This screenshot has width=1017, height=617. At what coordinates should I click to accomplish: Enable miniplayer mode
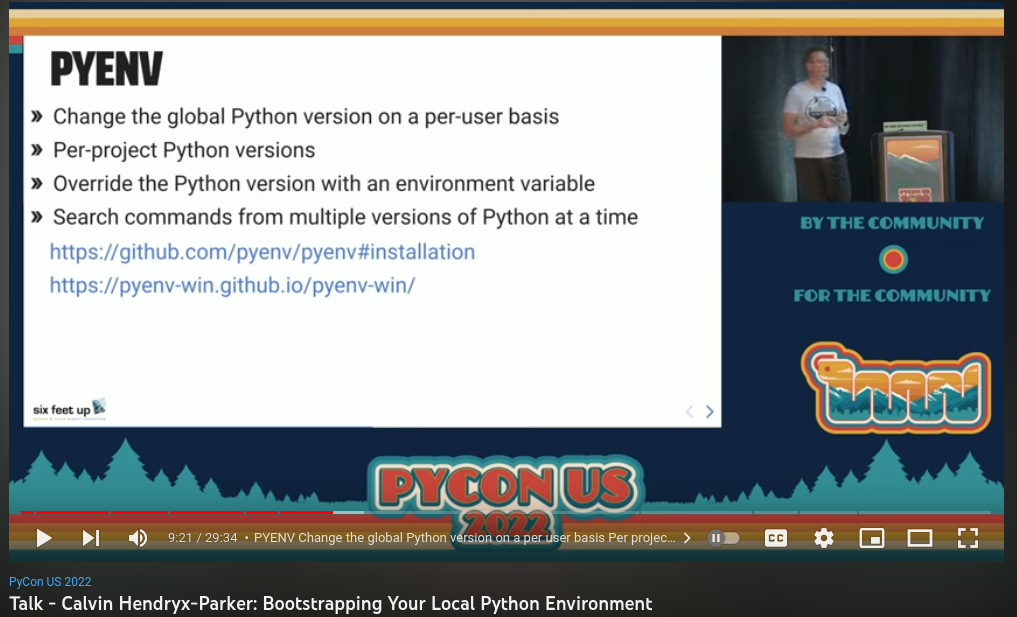(x=871, y=538)
